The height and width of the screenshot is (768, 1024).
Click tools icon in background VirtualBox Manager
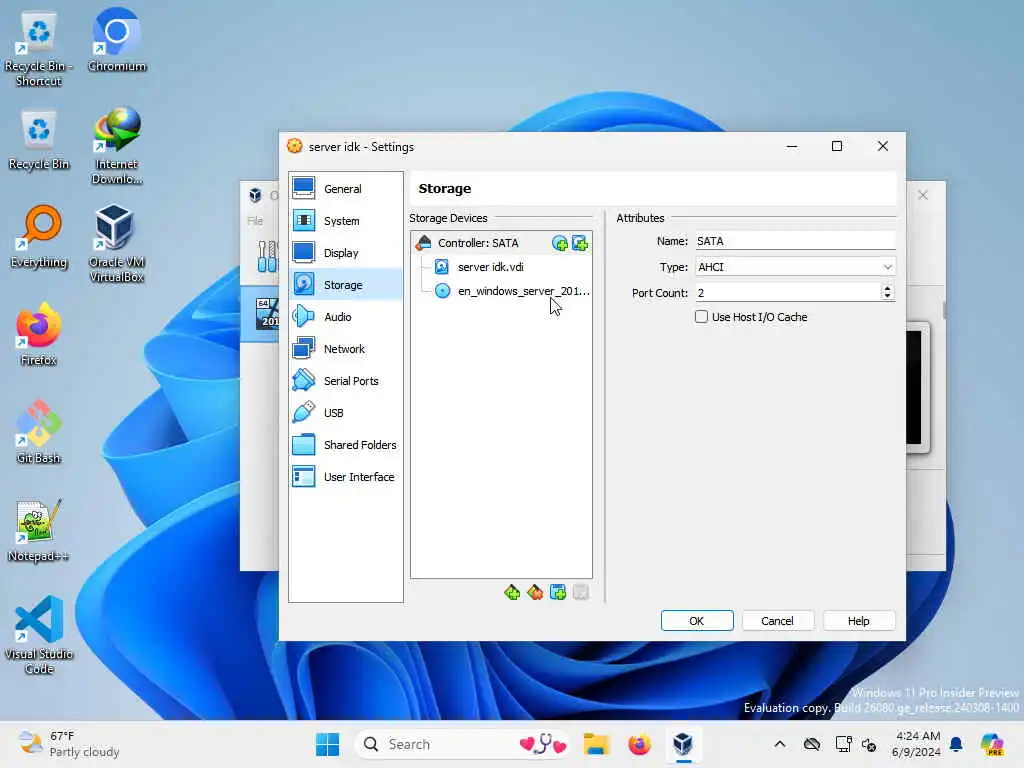point(266,257)
